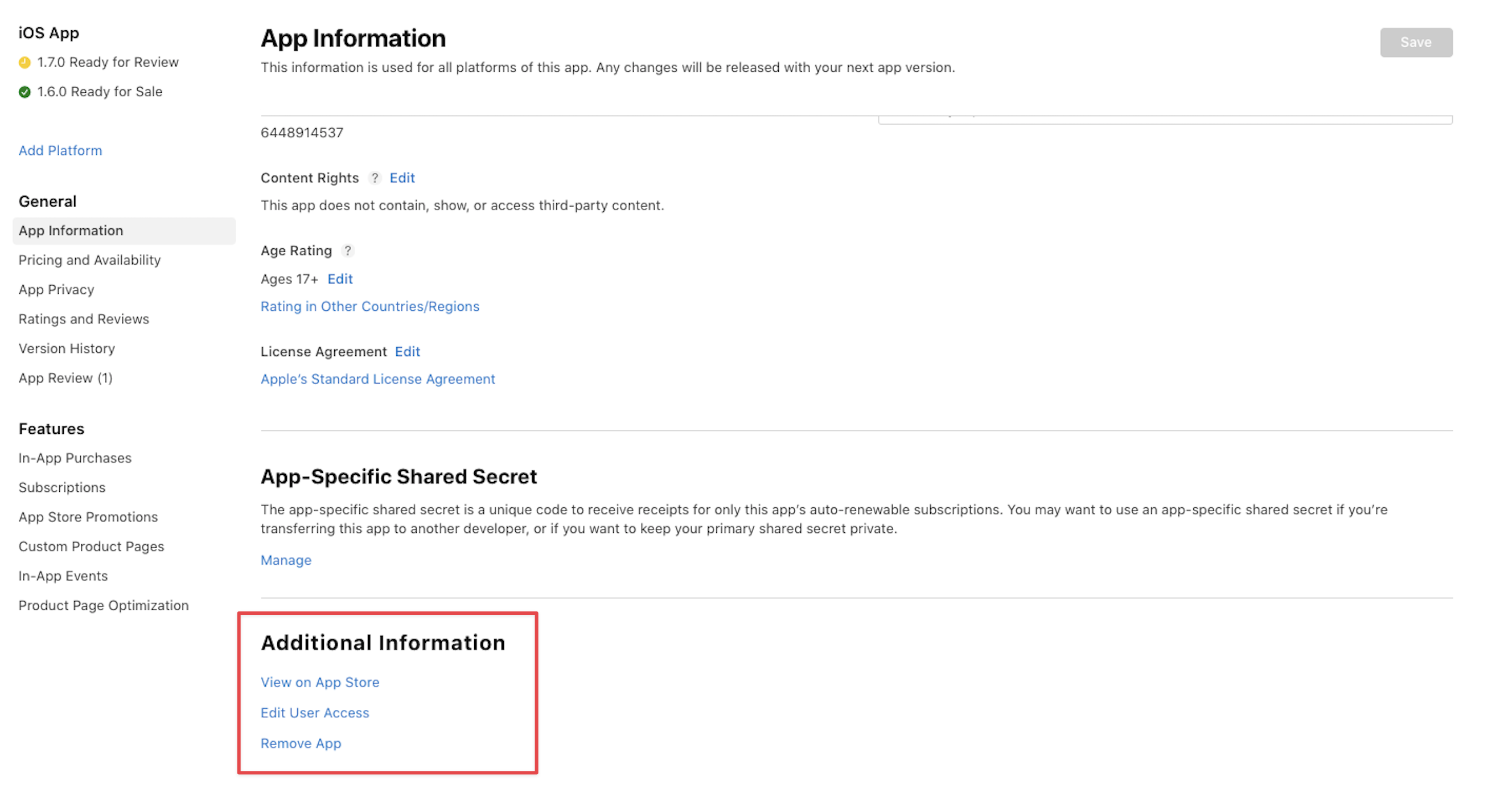1512x797 pixels.
Task: Open Version History in sidebar
Action: pos(67,348)
